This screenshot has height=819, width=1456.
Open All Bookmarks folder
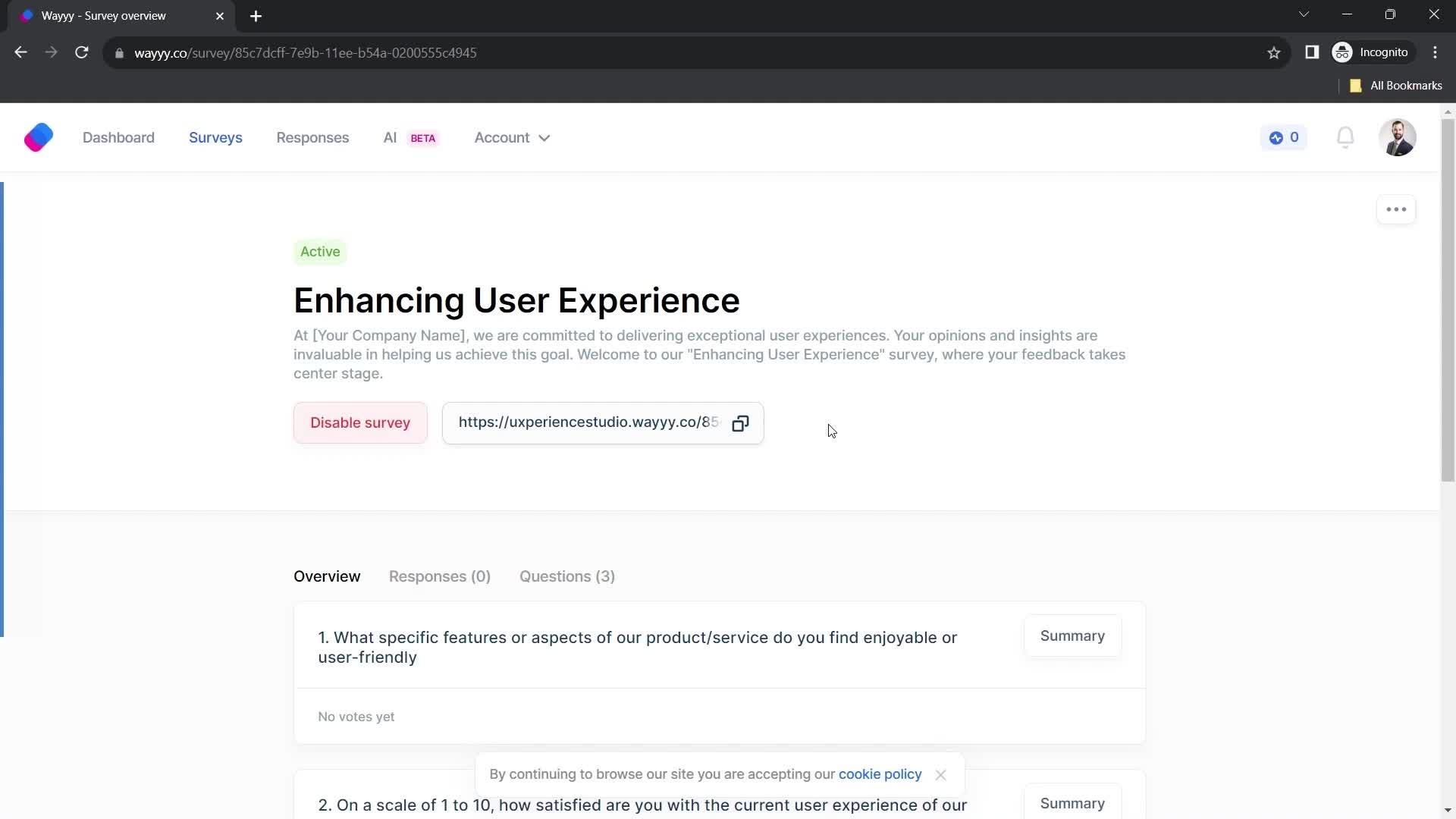(x=1396, y=86)
